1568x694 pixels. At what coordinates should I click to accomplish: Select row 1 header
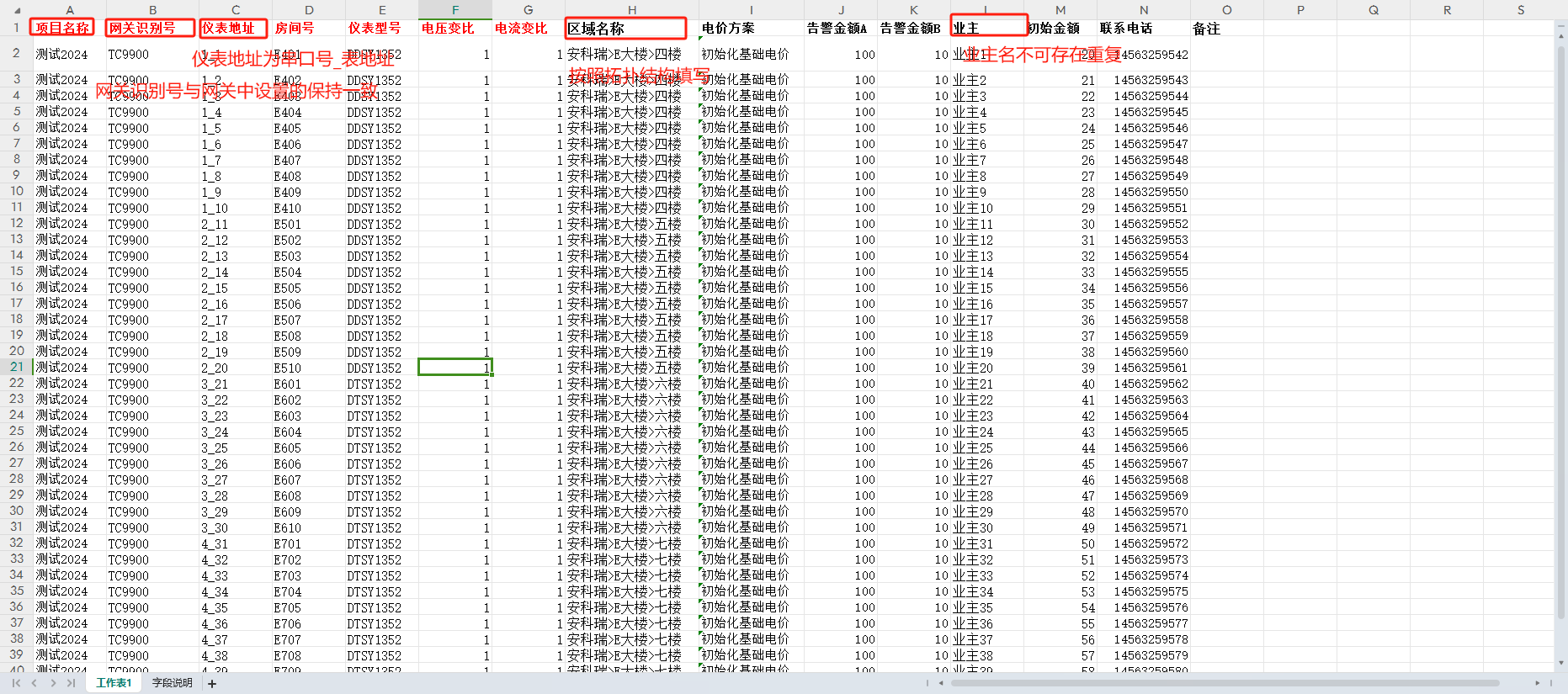click(16, 28)
